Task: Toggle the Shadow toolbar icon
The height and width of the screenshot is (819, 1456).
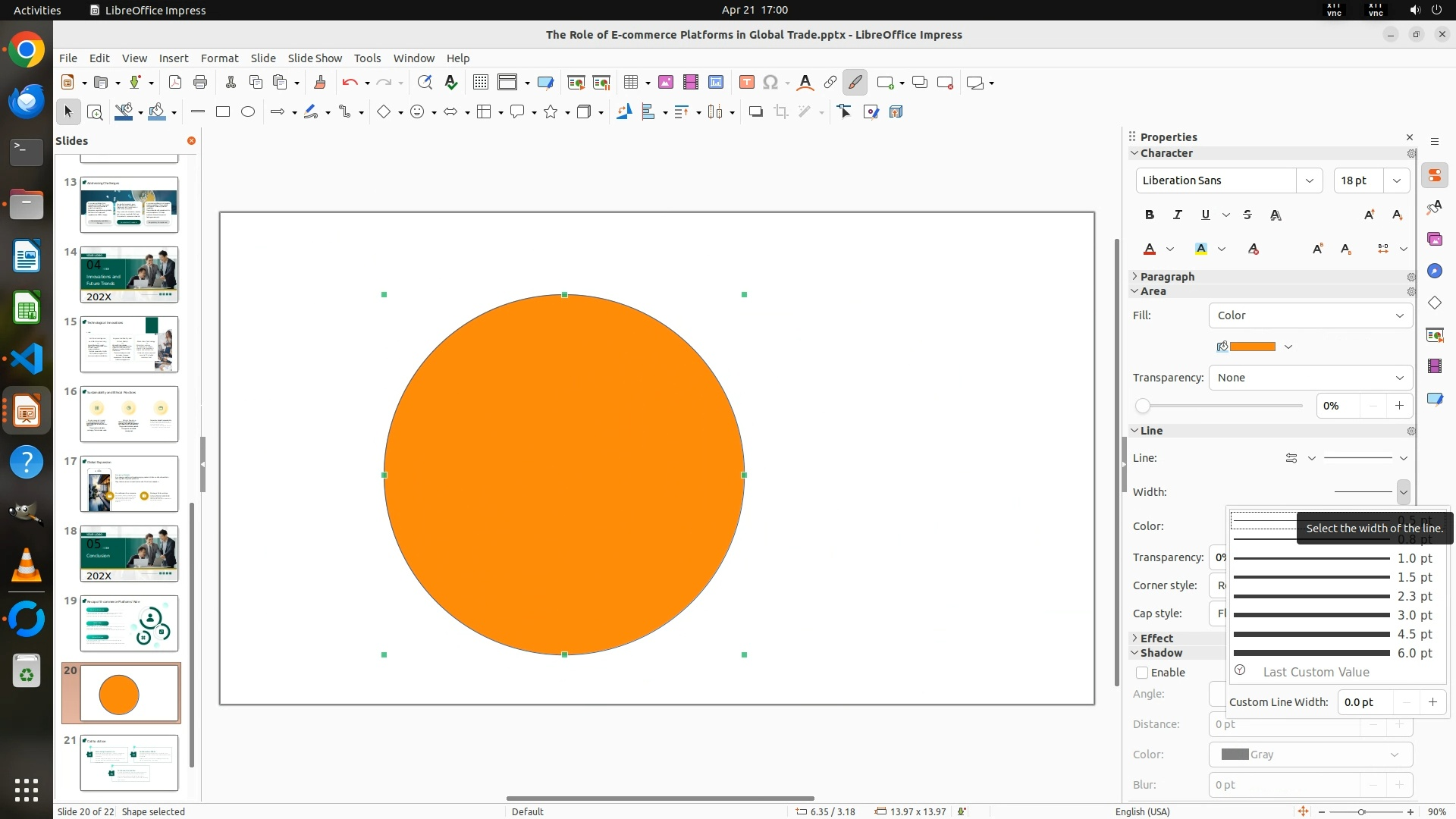Action: 755,112
